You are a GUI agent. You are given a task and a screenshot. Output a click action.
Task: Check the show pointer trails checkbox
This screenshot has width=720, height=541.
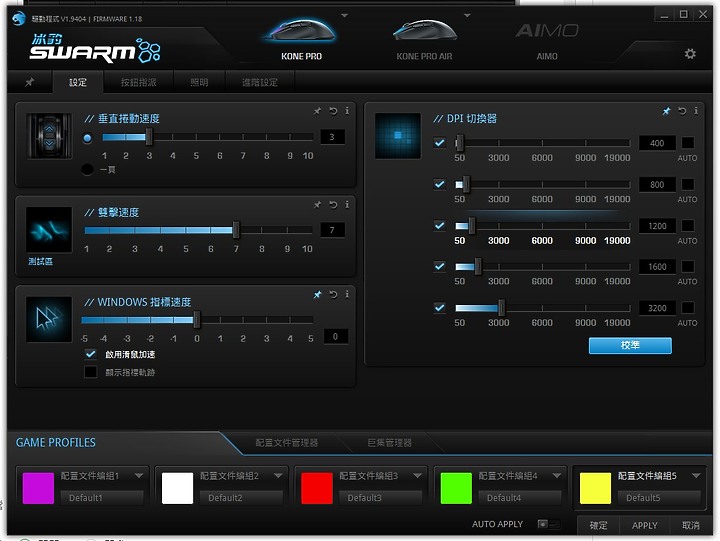click(90, 372)
